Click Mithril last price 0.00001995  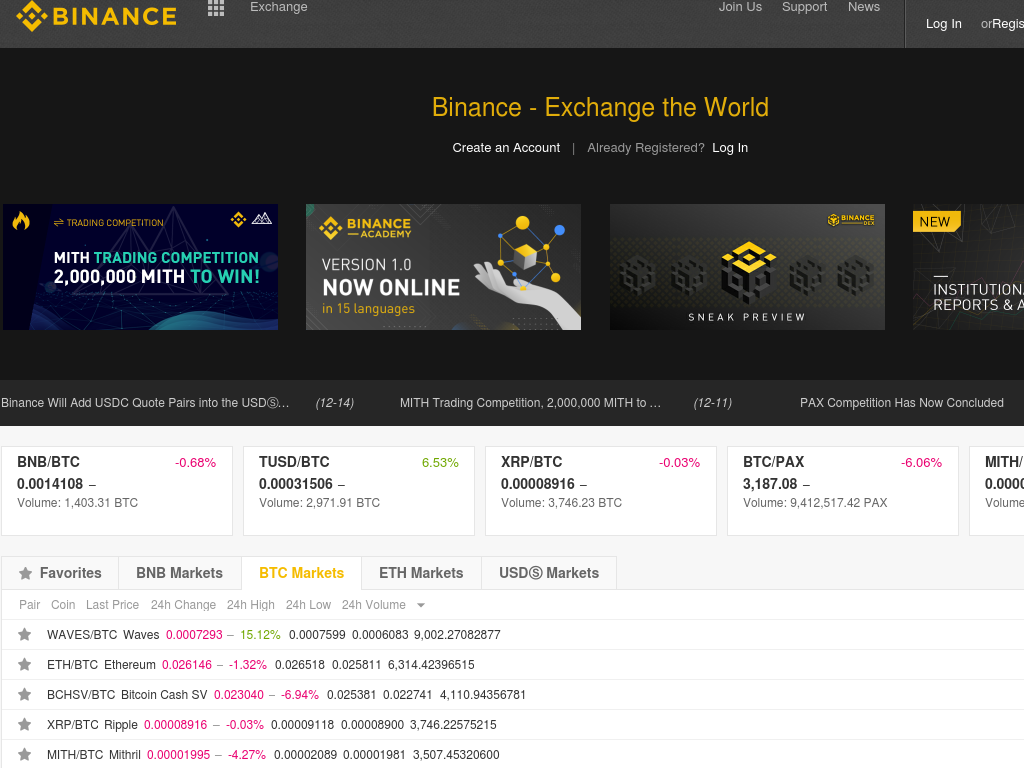pyautogui.click(x=178, y=755)
